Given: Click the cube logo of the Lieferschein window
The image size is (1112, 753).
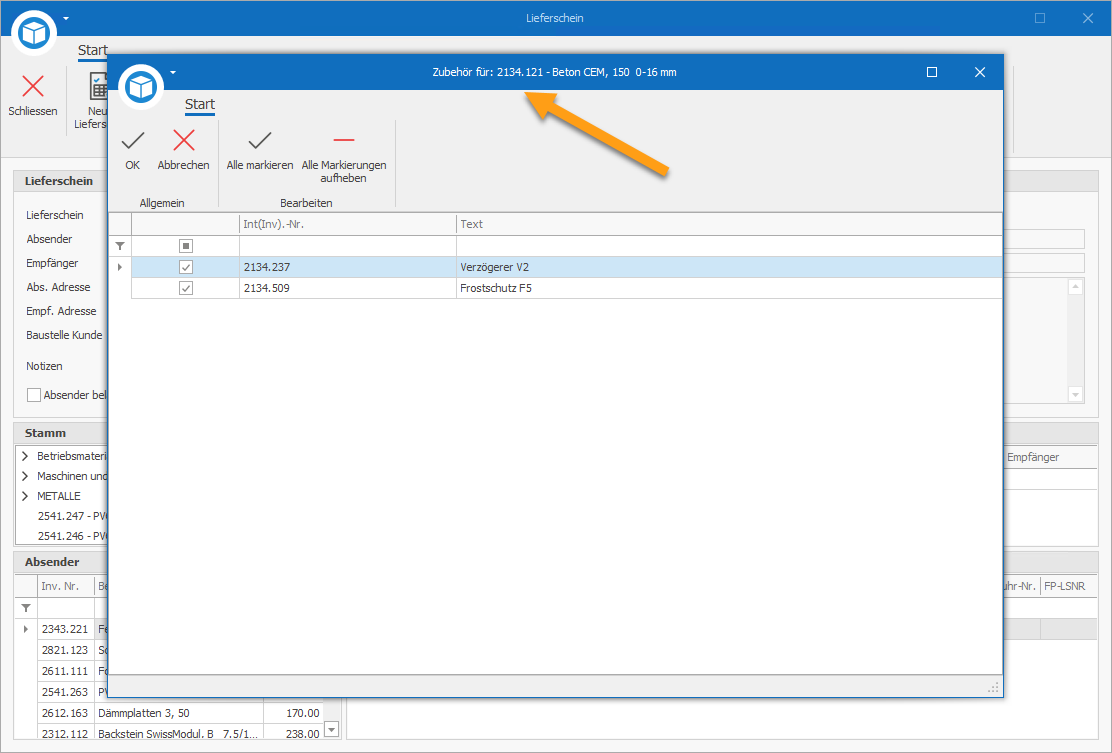Looking at the screenshot, I should tap(34, 33).
